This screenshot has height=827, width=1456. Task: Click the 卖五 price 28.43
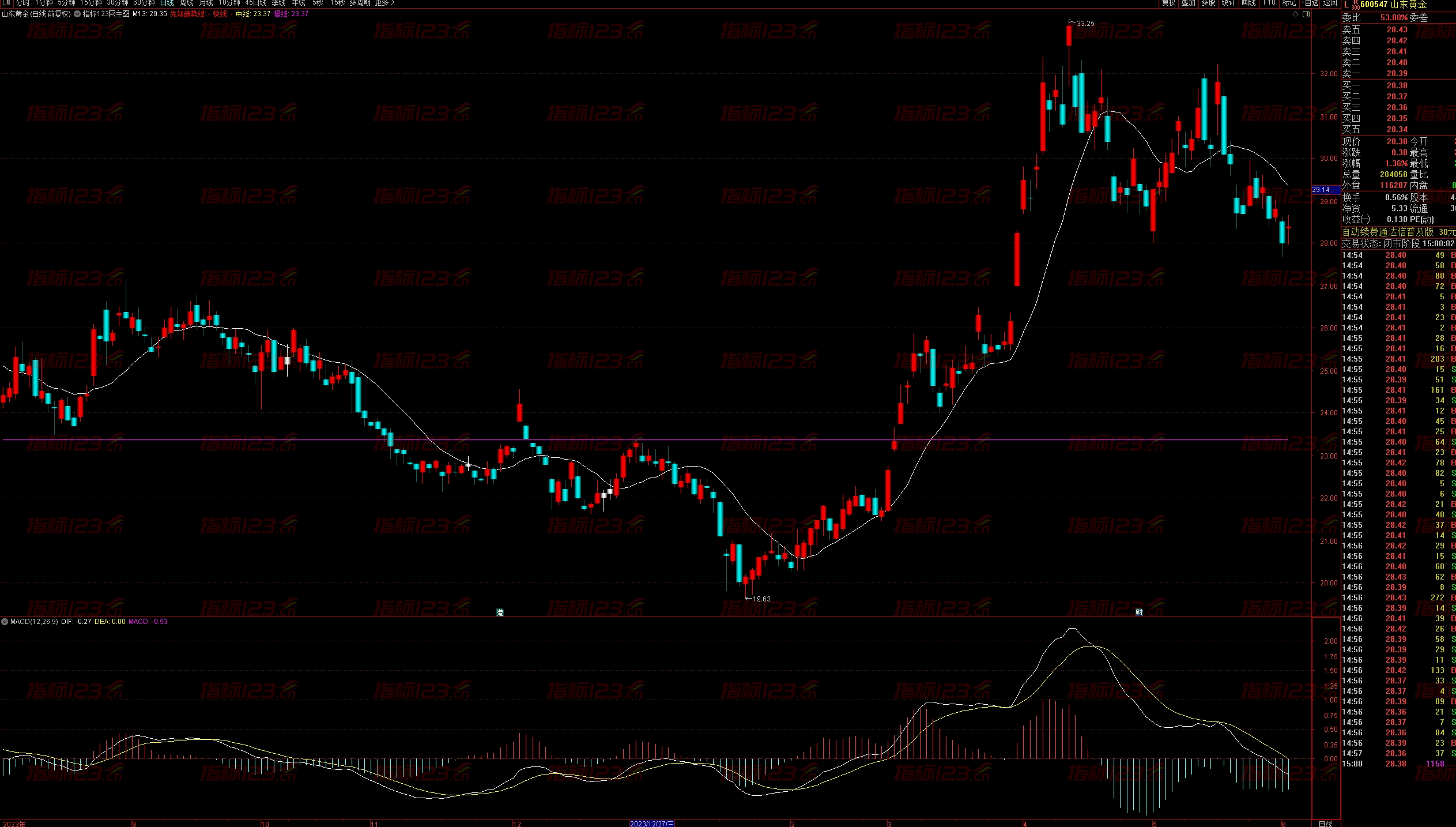pyautogui.click(x=1397, y=29)
